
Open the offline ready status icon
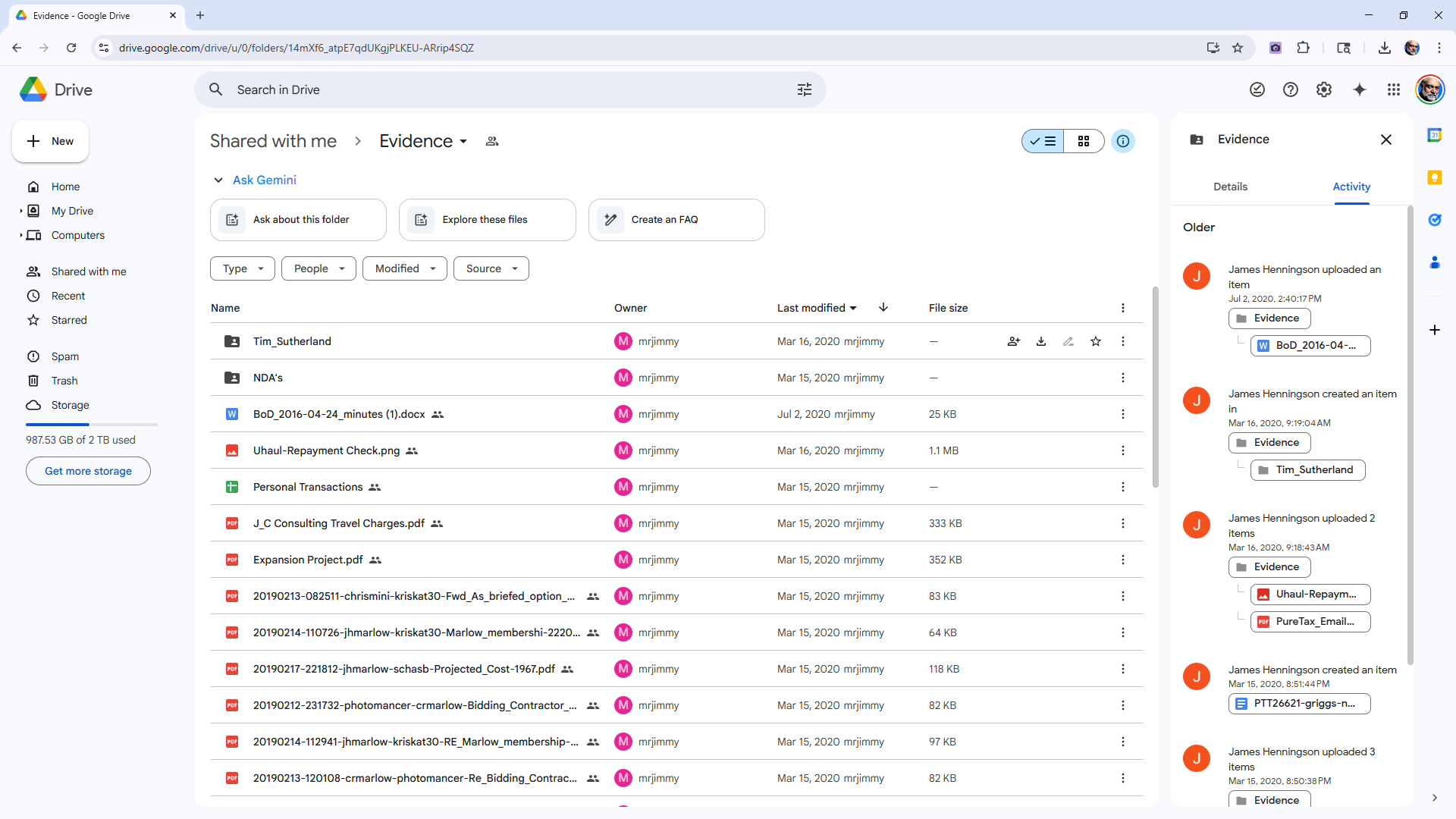pyautogui.click(x=1257, y=89)
